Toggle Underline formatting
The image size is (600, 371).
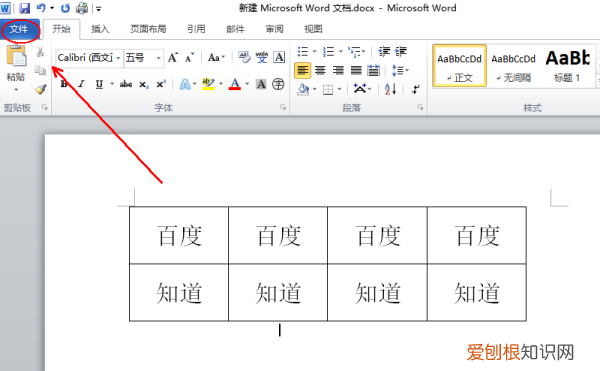tap(99, 84)
